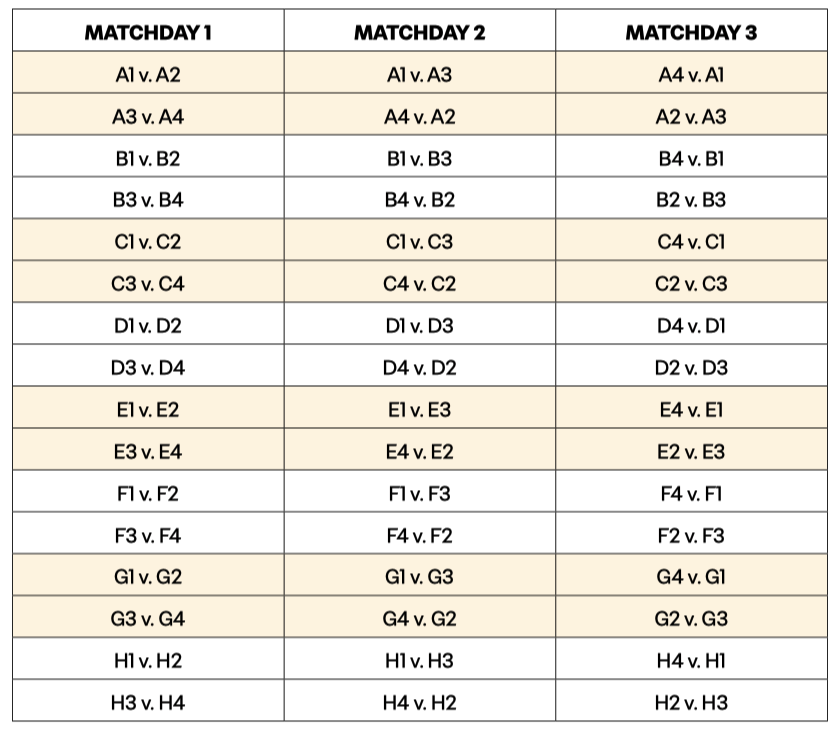Select the F3 v. F4 cell
The image size is (836, 731).
click(148, 536)
